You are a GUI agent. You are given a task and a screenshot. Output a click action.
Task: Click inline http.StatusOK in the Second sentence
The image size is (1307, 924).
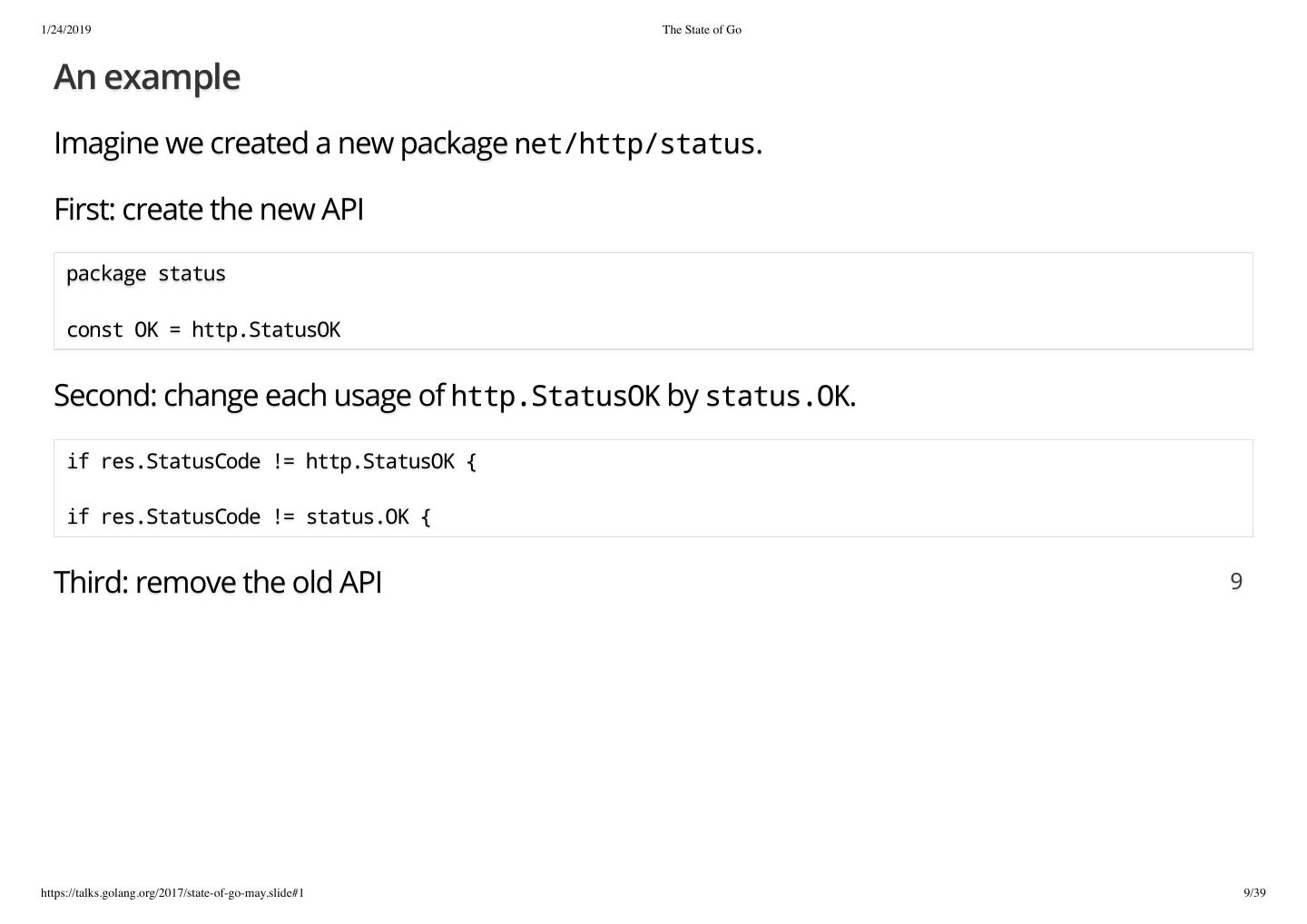coord(555,397)
